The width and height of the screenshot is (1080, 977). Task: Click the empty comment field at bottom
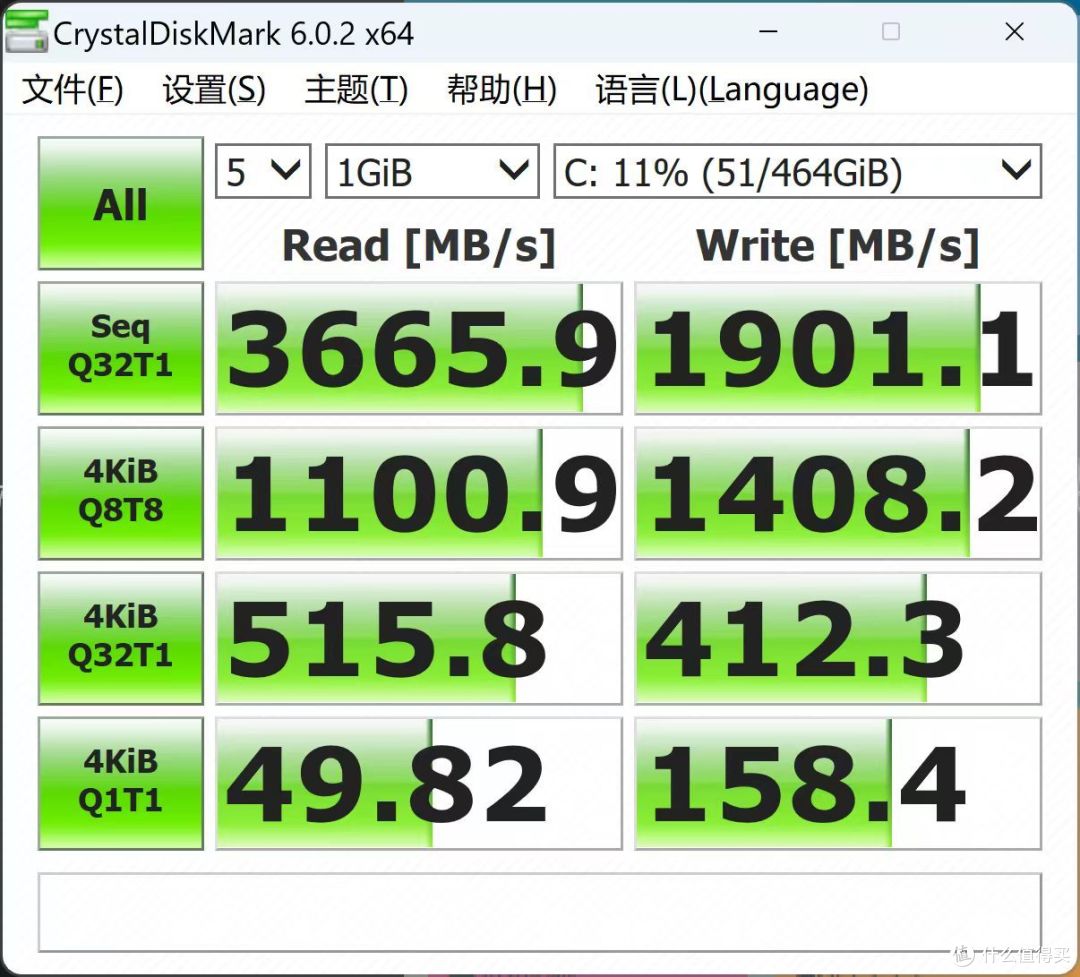click(539, 913)
